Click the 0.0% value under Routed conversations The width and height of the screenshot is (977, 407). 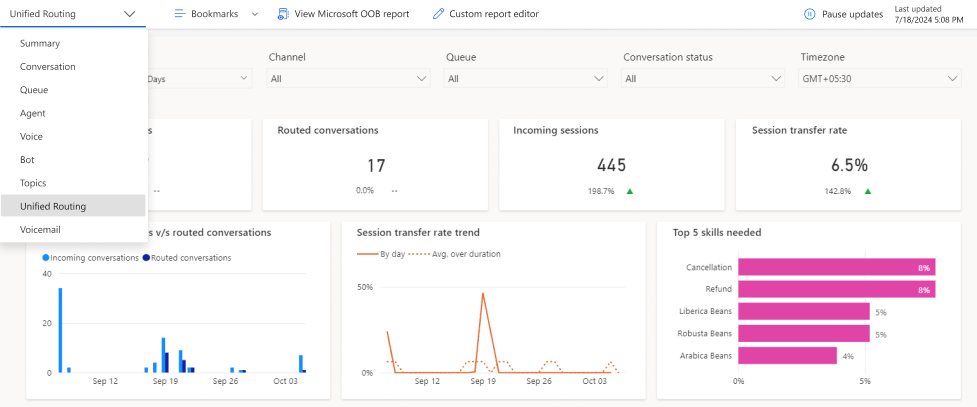pos(365,191)
